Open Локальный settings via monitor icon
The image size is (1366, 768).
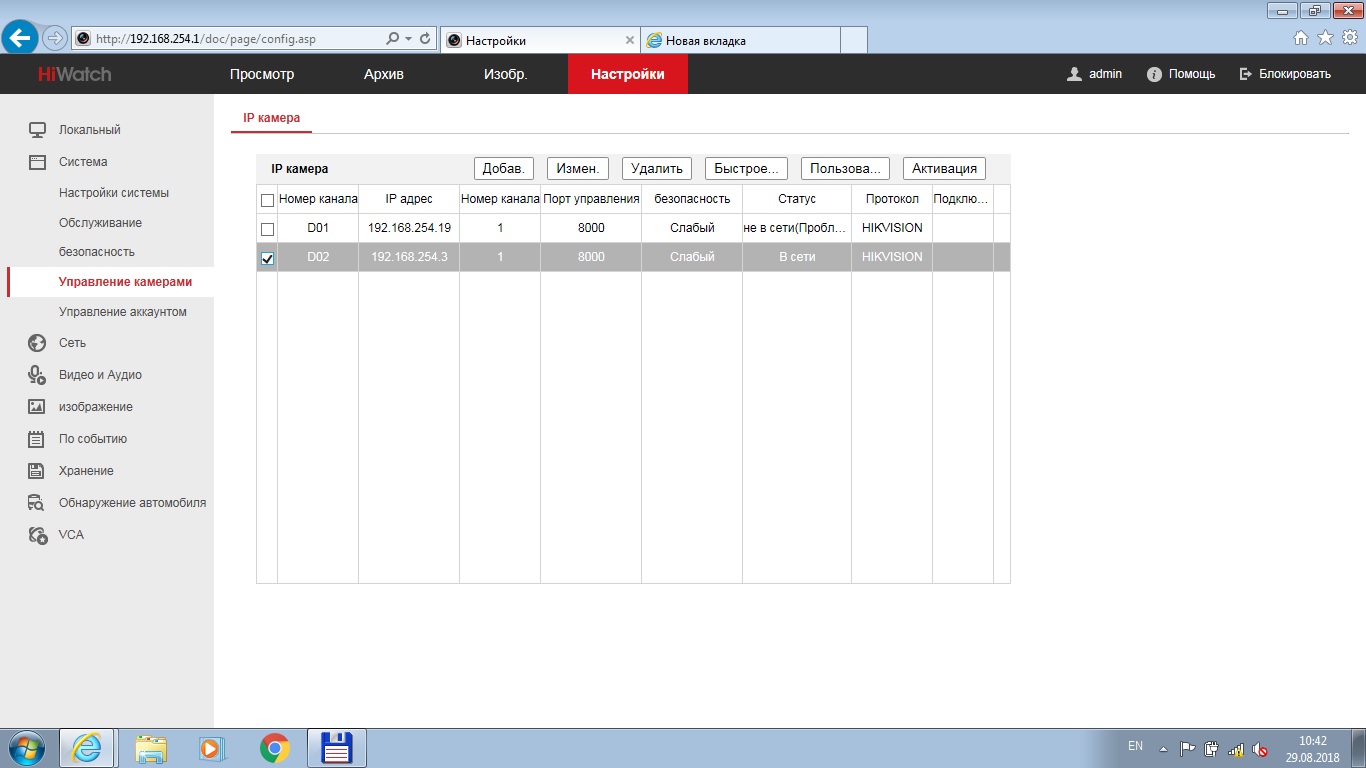[38, 130]
